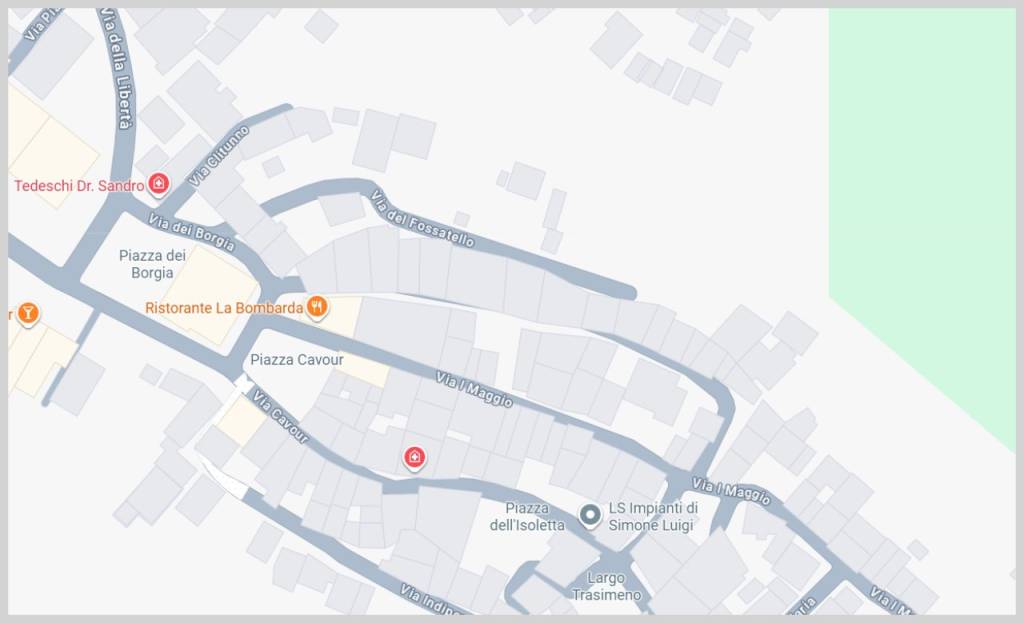1024x623 pixels.
Task: Select the Piazza Cavour label
Action: tap(297, 360)
